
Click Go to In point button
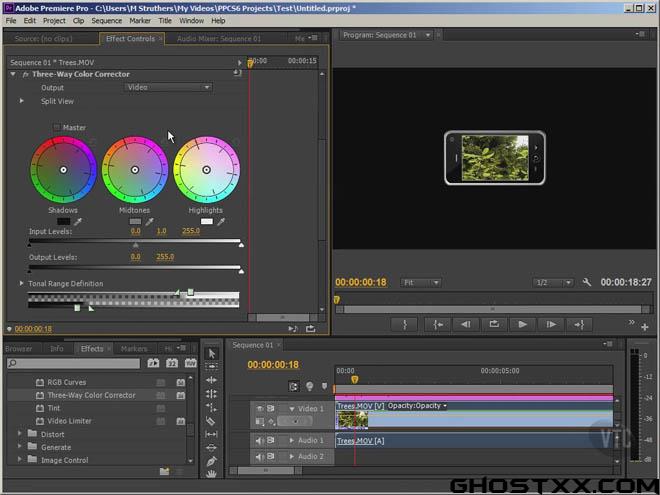(x=438, y=325)
